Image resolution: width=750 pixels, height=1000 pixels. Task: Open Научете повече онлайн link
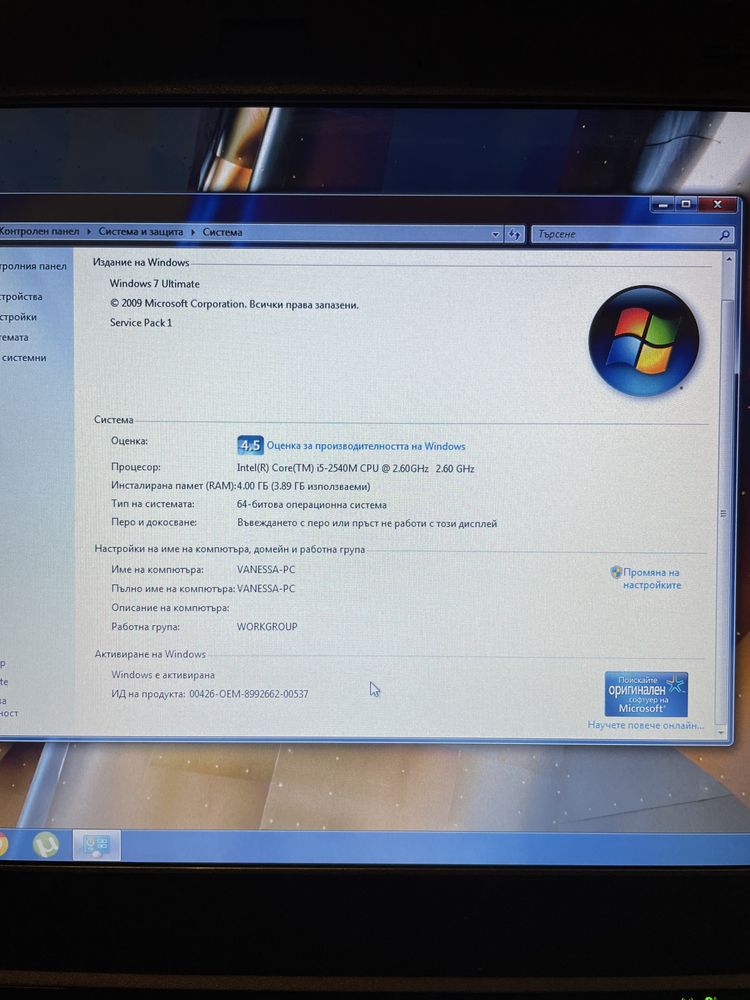pyautogui.click(x=645, y=725)
